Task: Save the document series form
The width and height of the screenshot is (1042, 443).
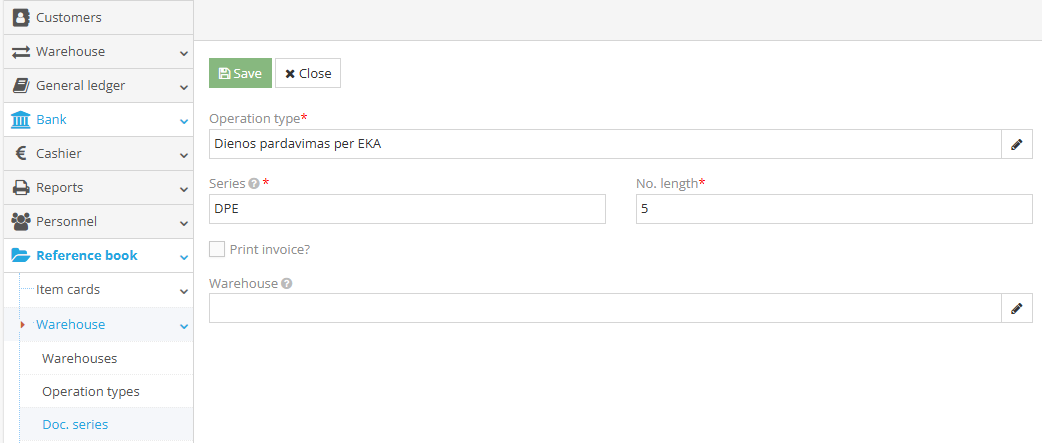Action: pos(240,73)
